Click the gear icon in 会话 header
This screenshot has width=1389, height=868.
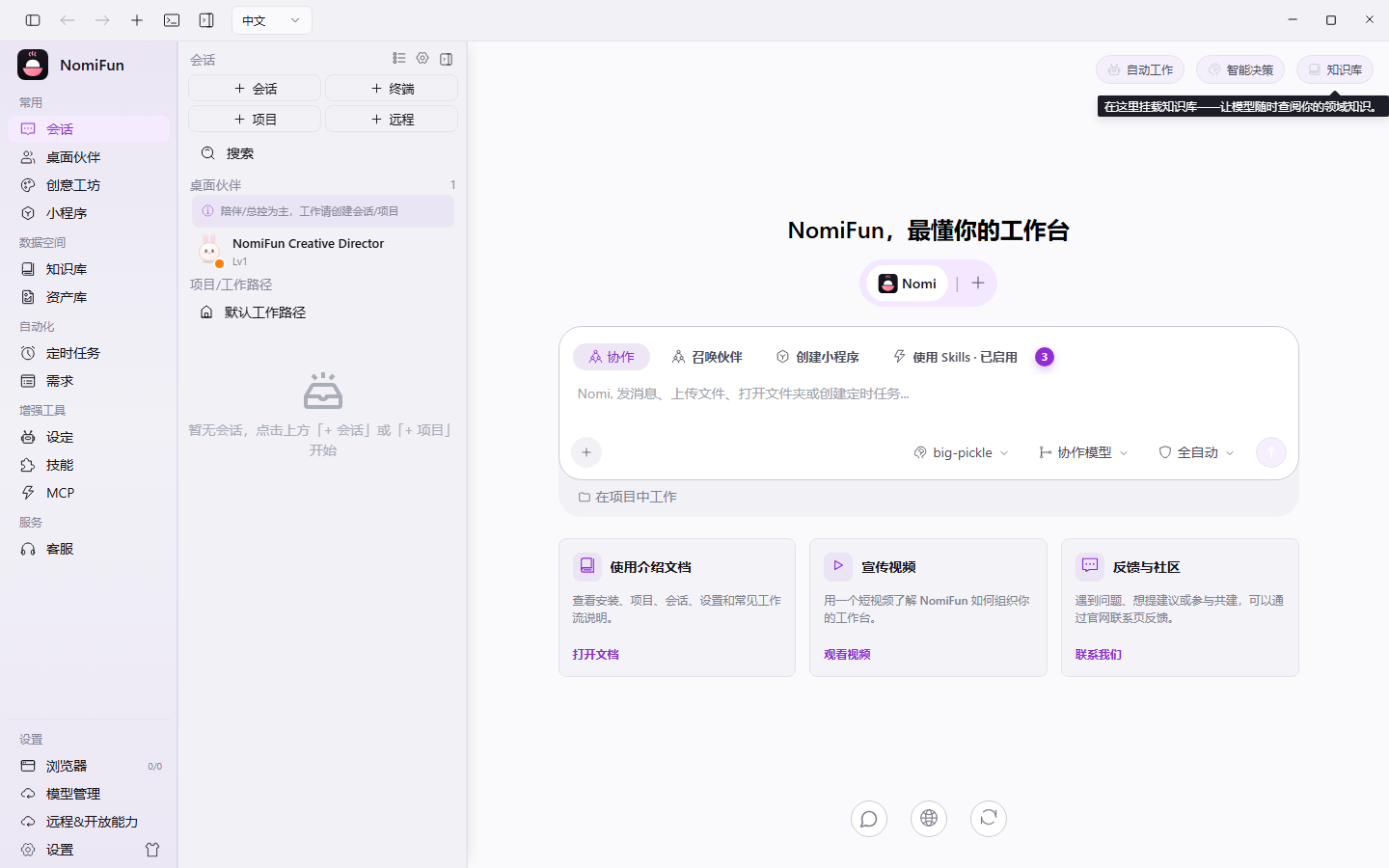click(422, 59)
